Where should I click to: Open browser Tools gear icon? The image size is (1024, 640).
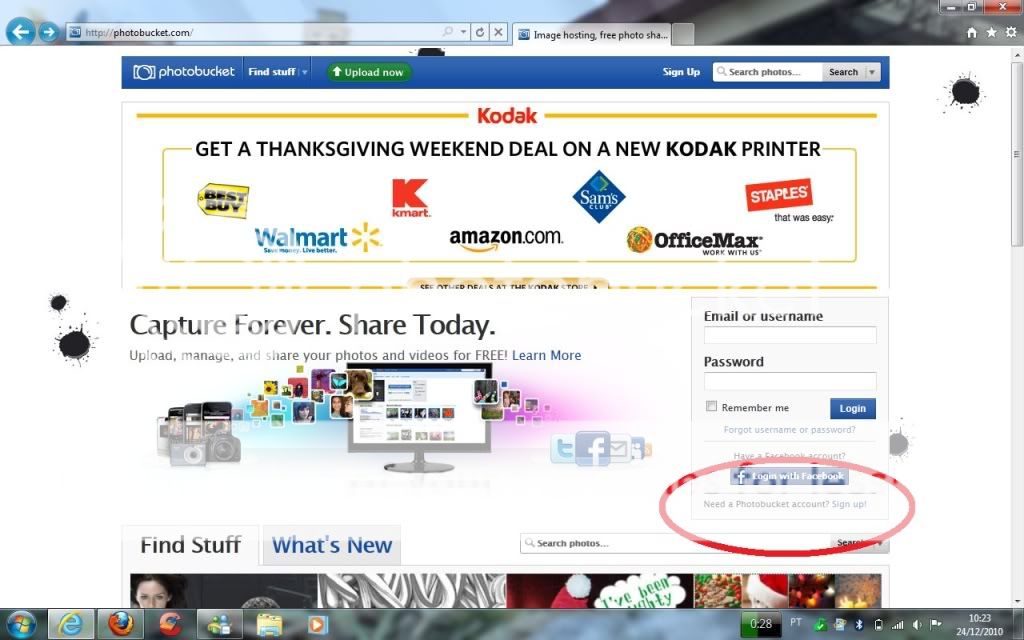pyautogui.click(x=1011, y=33)
